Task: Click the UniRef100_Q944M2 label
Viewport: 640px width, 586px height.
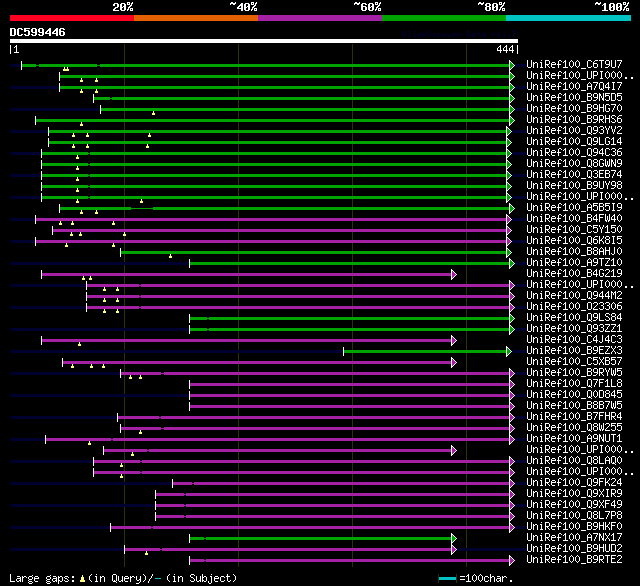Action: point(574,295)
